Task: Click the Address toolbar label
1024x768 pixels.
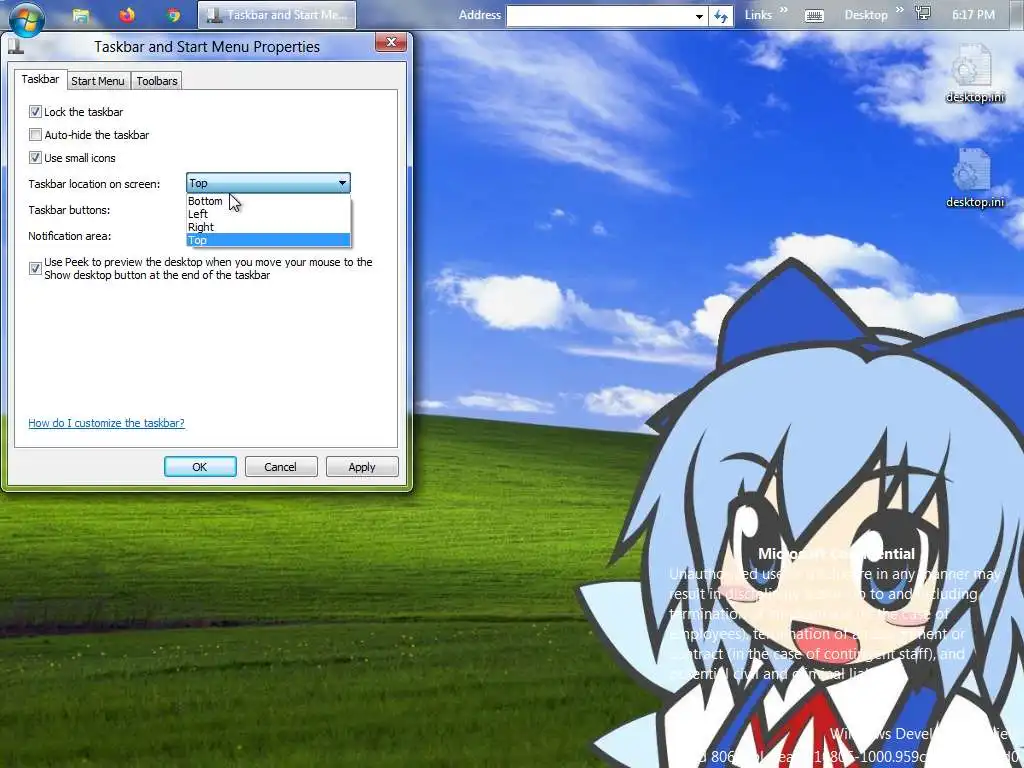Action: click(x=479, y=15)
